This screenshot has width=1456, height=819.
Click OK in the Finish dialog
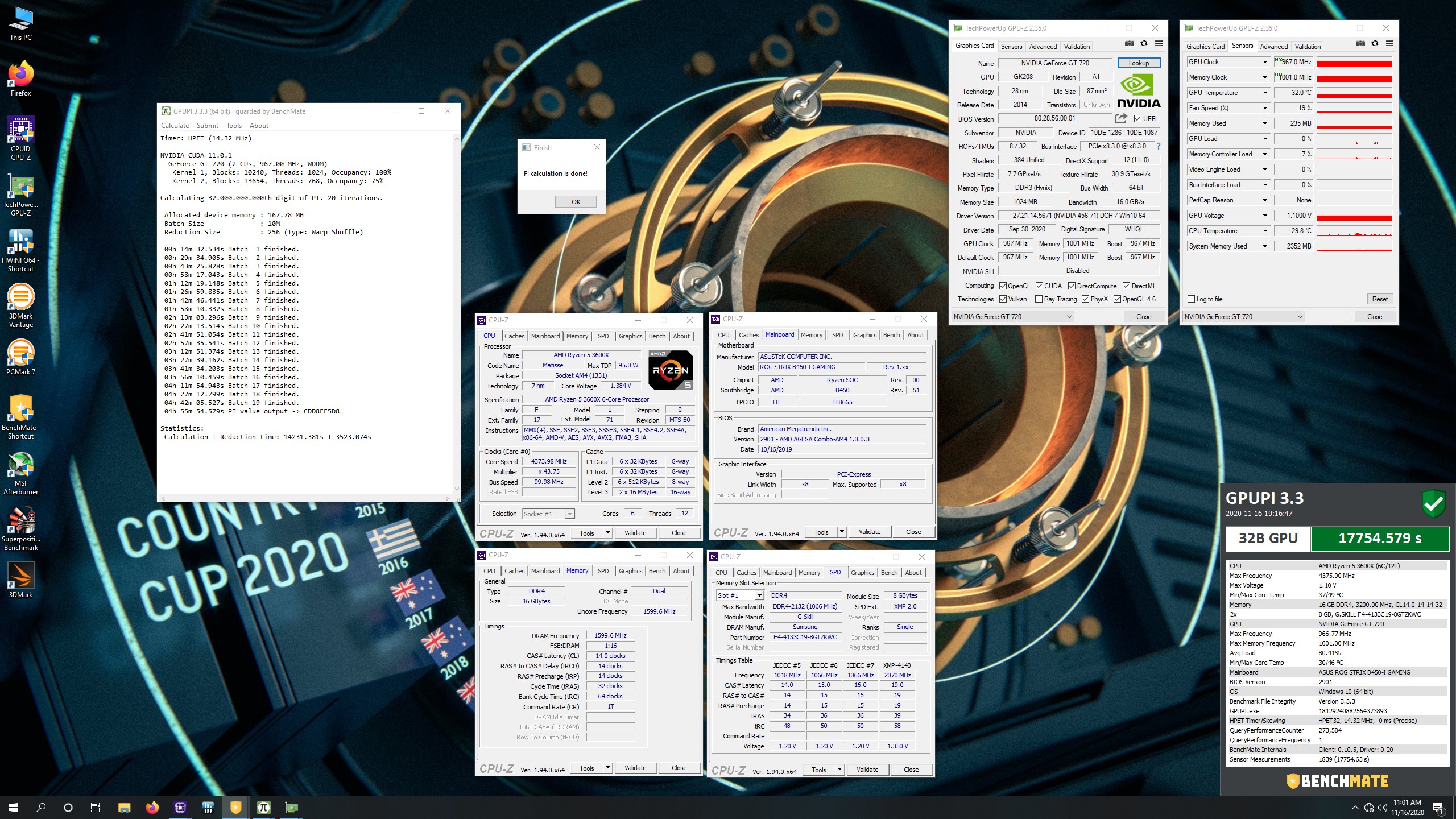(576, 202)
